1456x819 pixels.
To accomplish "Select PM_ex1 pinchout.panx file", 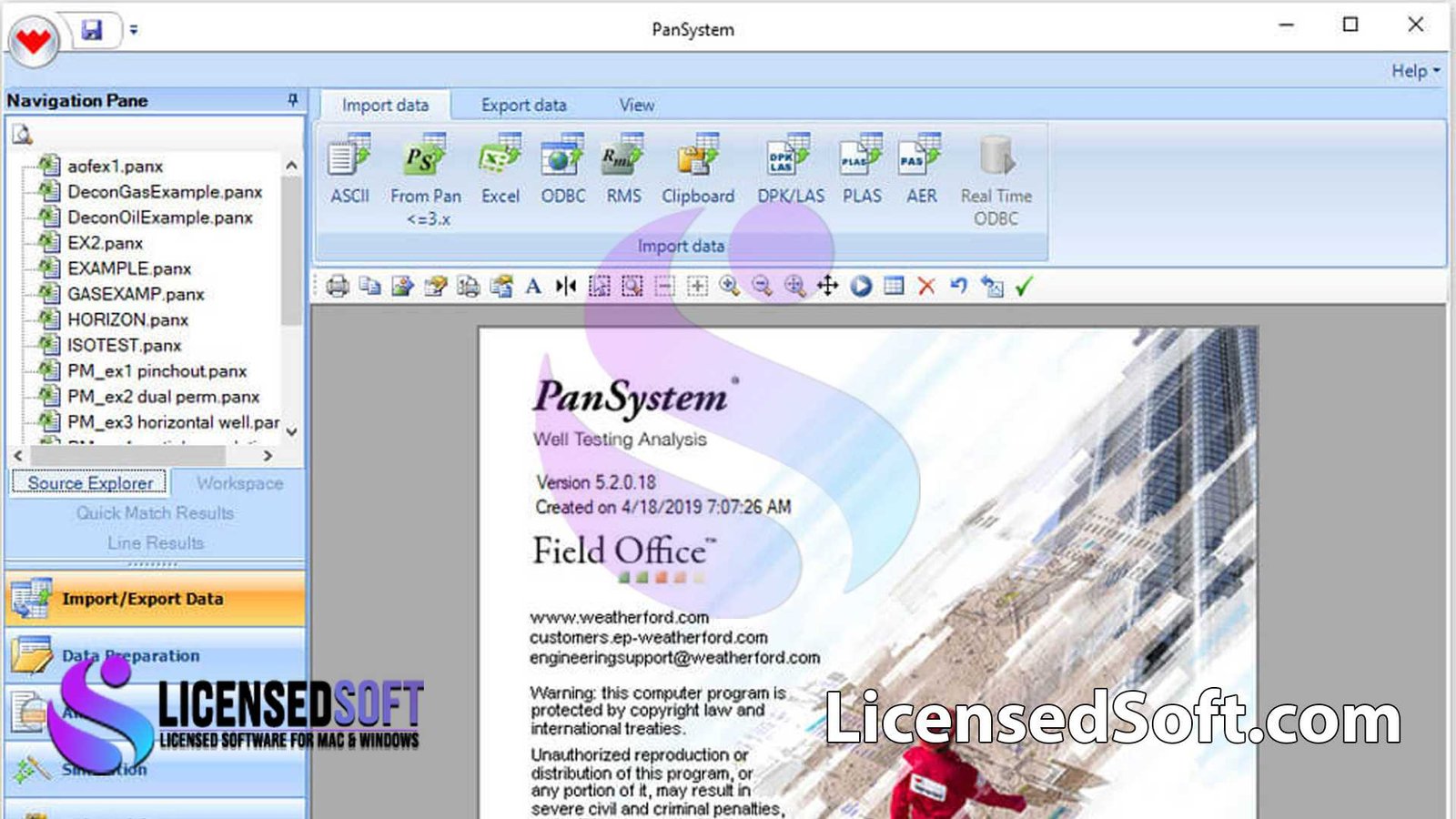I will coord(157,370).
